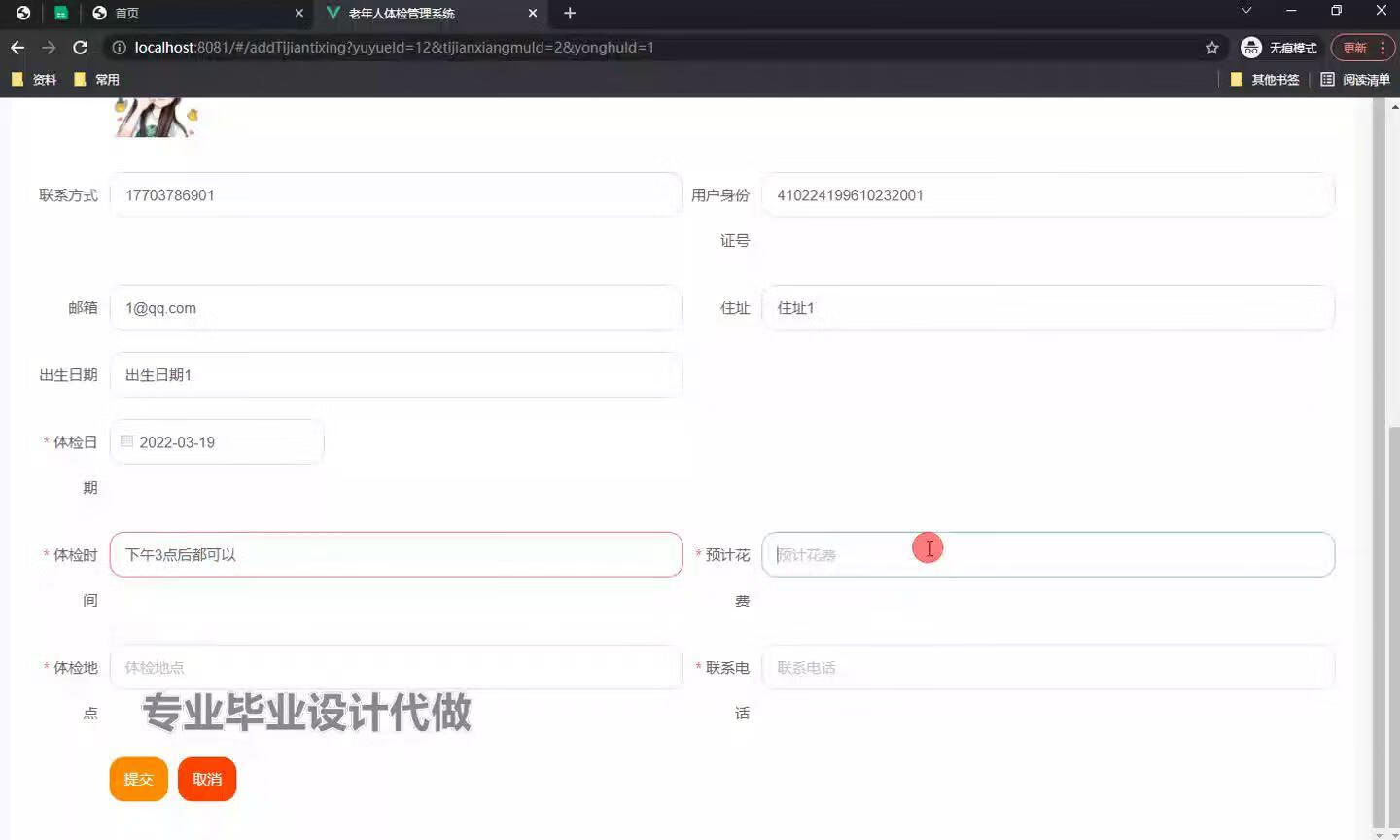Focus the 联系方式 phone field
The image size is (1400, 840).
(396, 195)
